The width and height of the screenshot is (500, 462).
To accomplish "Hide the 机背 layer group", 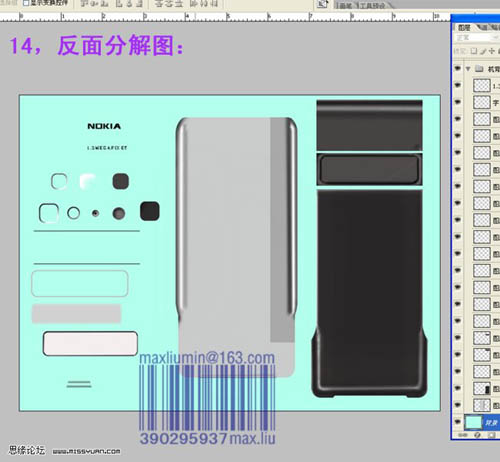I will coord(458,68).
